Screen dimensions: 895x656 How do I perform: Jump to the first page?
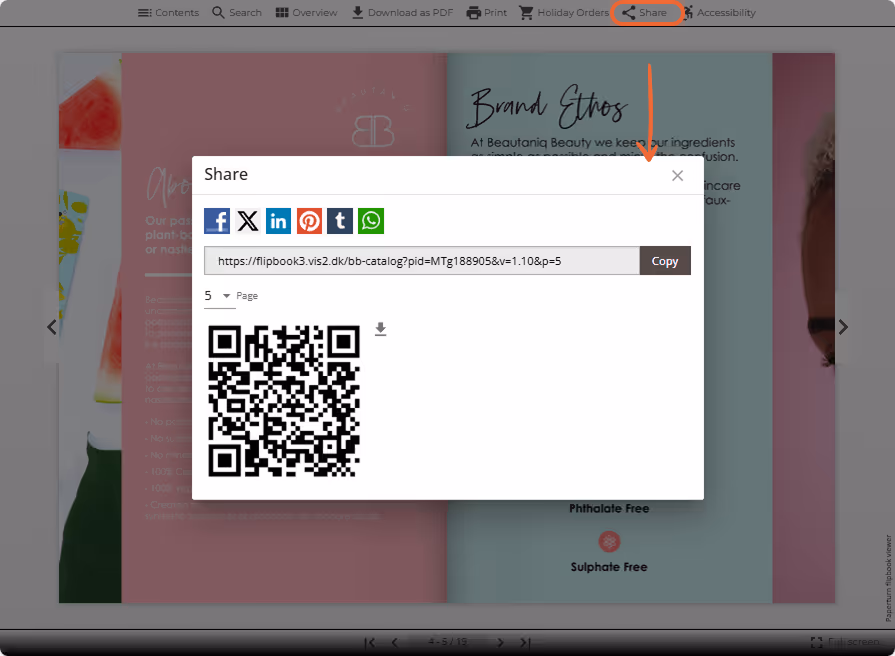coord(370,642)
